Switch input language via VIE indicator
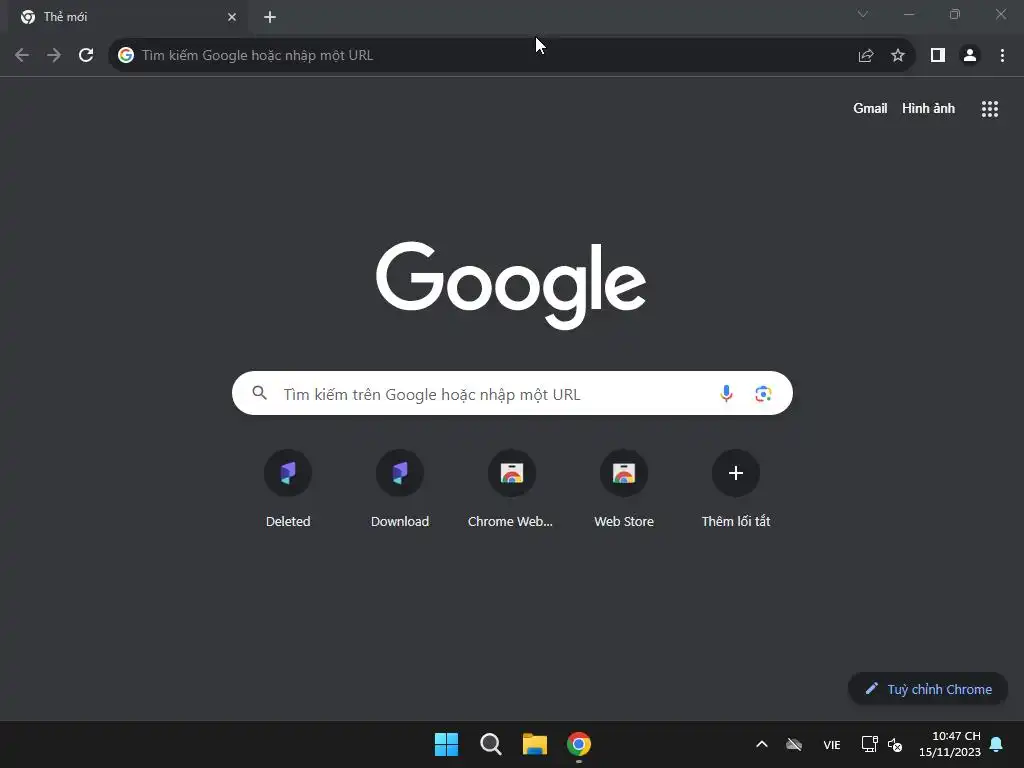This screenshot has height=768, width=1024. pyautogui.click(x=831, y=745)
